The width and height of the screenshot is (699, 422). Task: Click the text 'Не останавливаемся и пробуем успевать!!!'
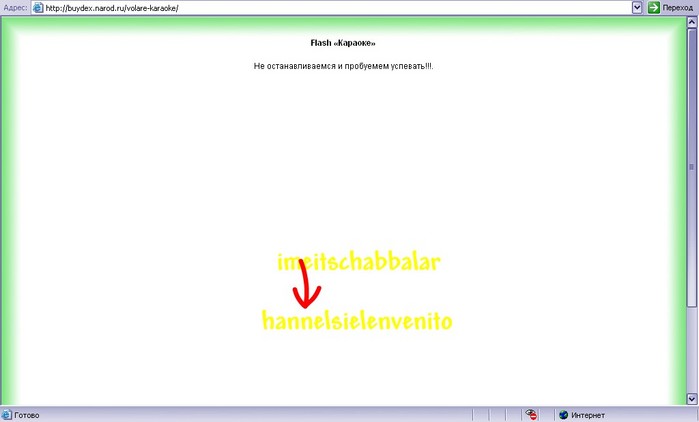tap(343, 66)
